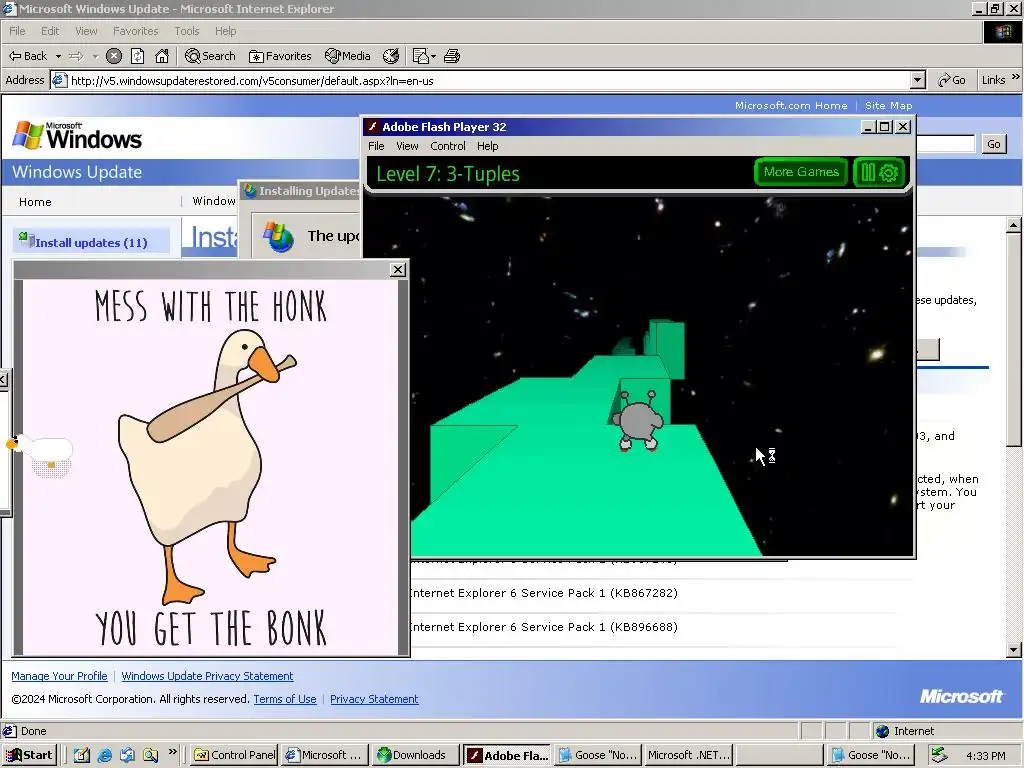Viewport: 1024px width, 768px height.
Task: Click the system tray network icon
Action: (939, 755)
